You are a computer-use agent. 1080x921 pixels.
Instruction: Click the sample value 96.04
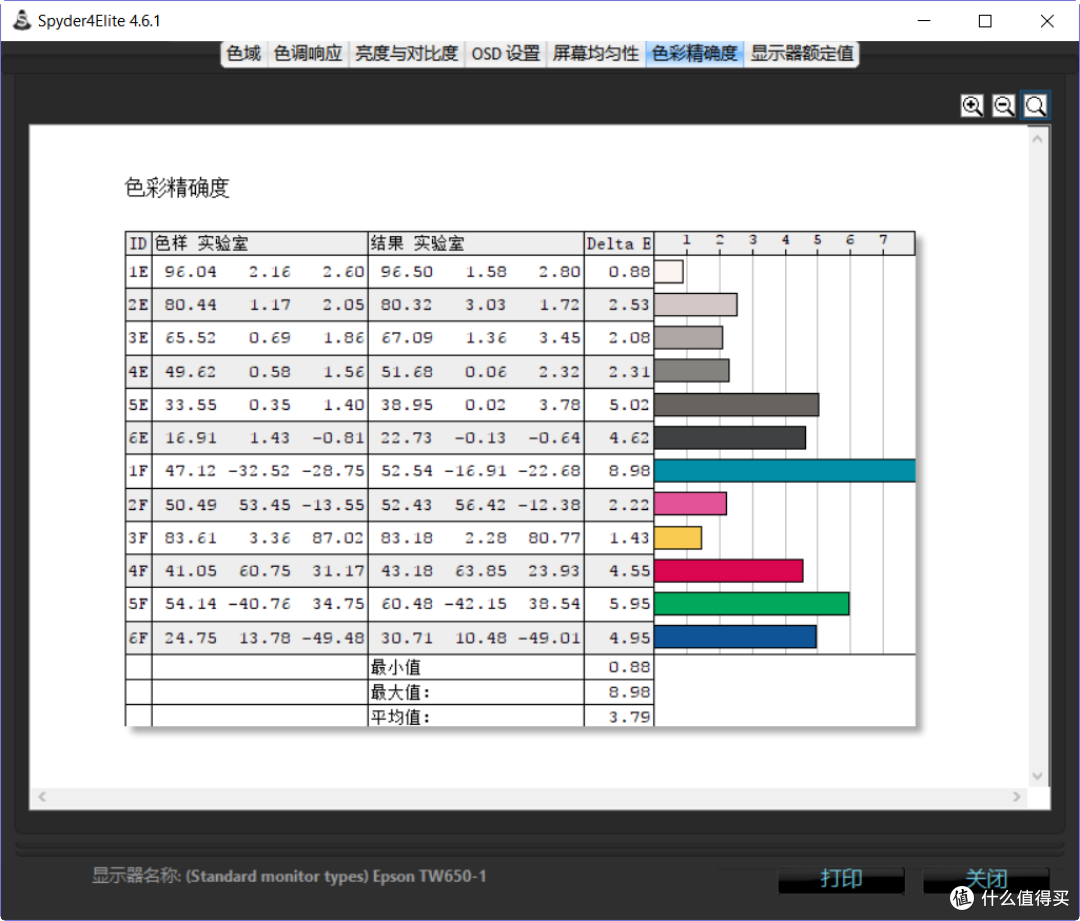[x=191, y=272]
